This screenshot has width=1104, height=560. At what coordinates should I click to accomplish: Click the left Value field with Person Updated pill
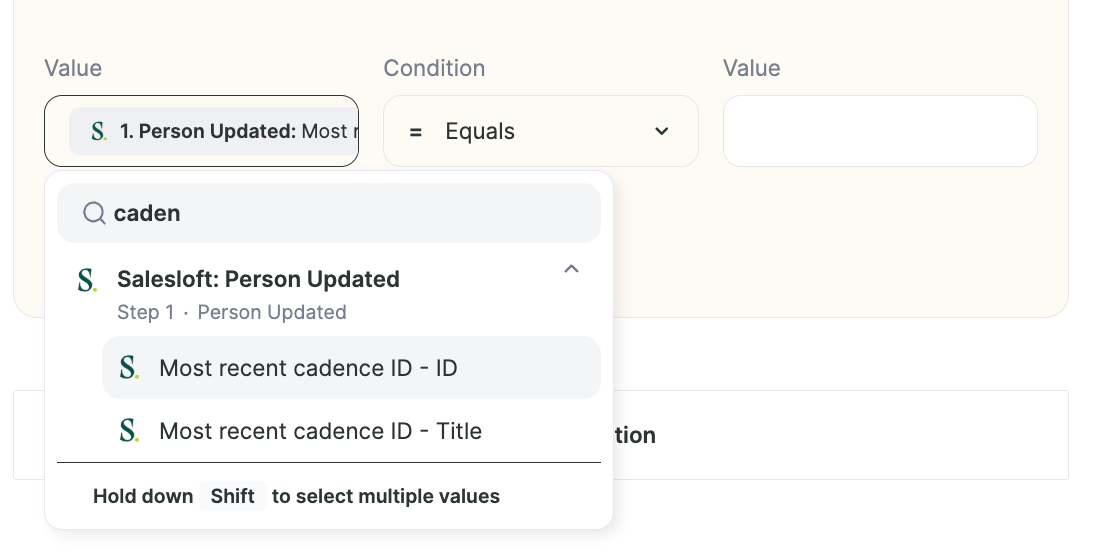[x=201, y=131]
